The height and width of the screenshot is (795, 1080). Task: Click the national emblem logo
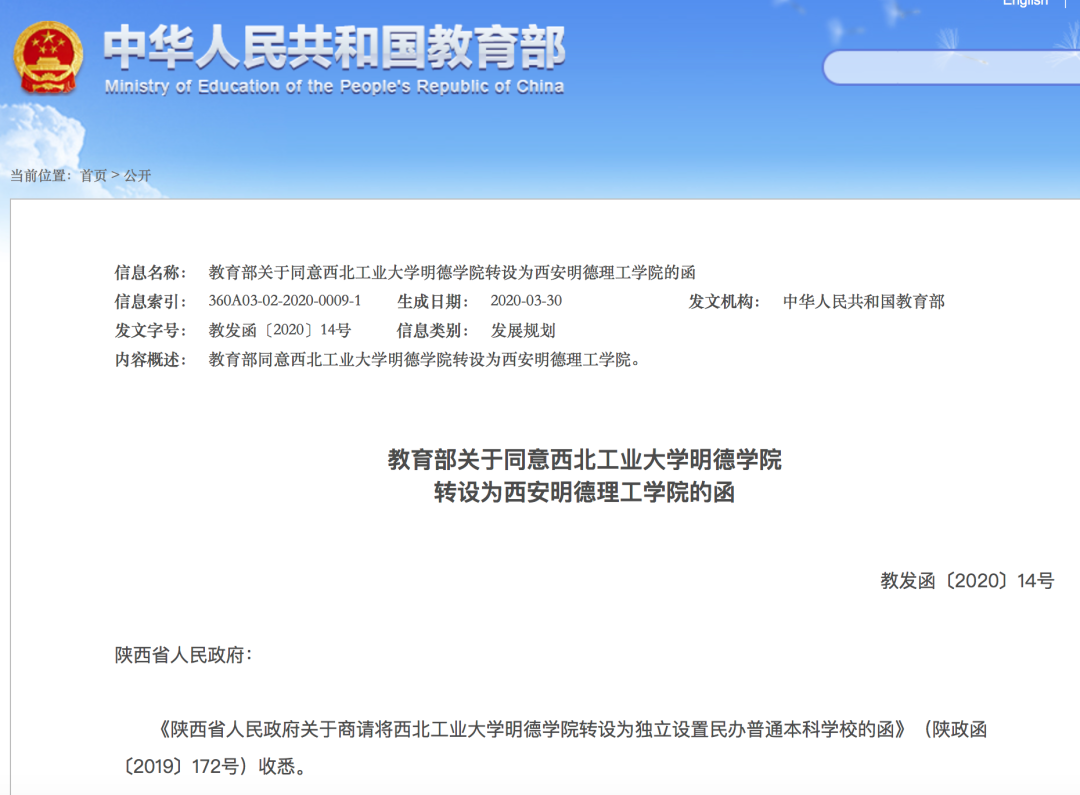tap(48, 58)
